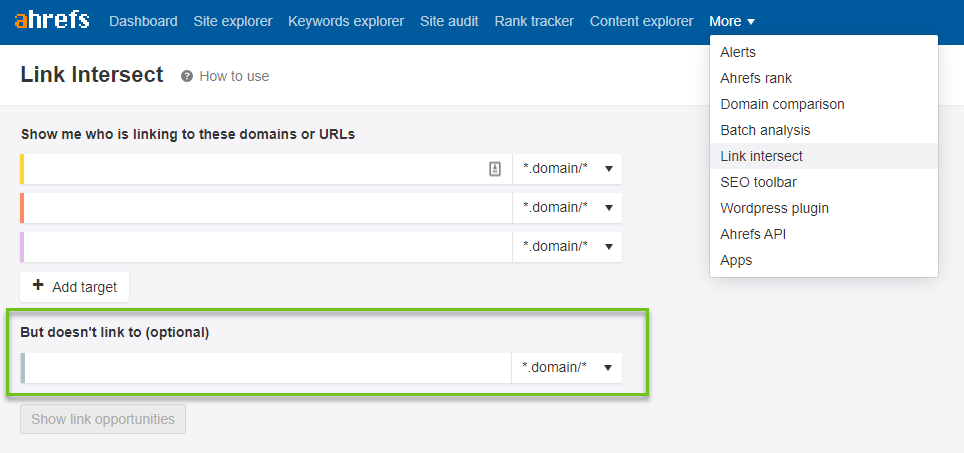
Task: Open the second target's *.domain/* mode dropdown
Action: pyautogui.click(x=567, y=208)
